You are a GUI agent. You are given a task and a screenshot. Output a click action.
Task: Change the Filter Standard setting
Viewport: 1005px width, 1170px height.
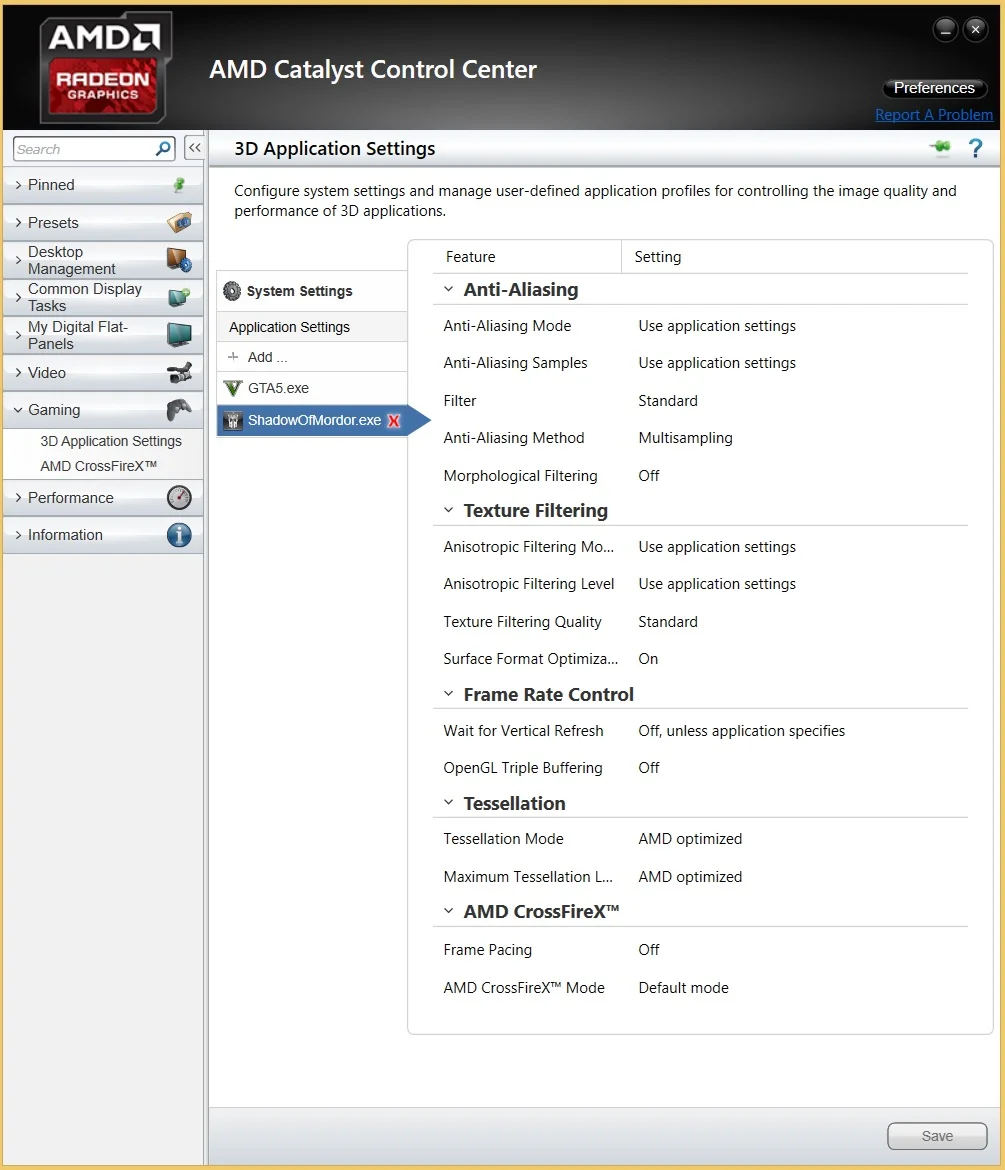point(668,401)
